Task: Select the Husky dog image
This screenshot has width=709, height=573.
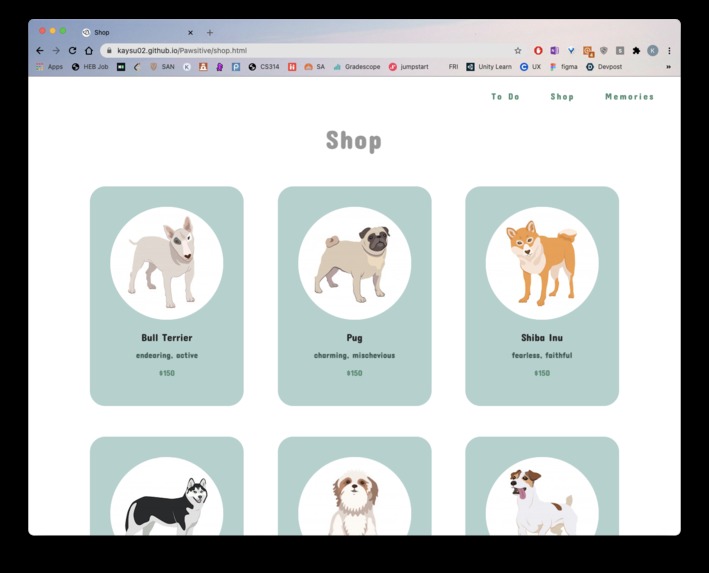Action: (166, 497)
